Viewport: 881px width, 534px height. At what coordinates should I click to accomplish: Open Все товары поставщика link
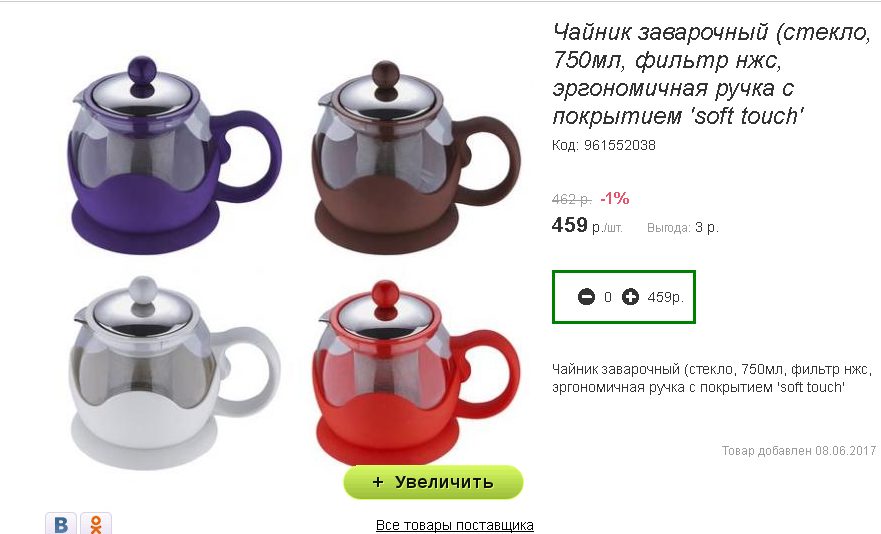[455, 525]
